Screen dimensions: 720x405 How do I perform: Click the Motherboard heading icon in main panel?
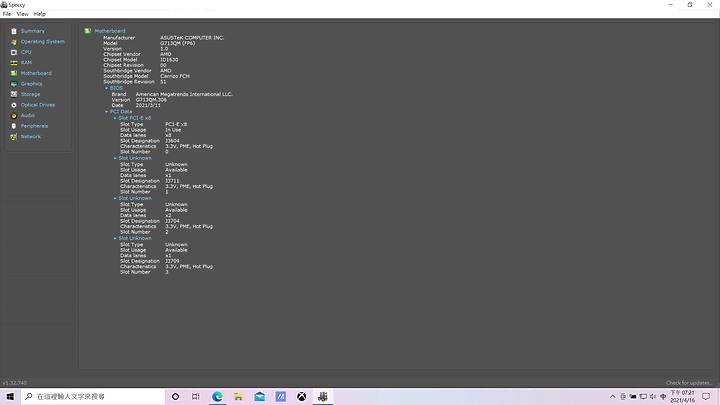88,31
